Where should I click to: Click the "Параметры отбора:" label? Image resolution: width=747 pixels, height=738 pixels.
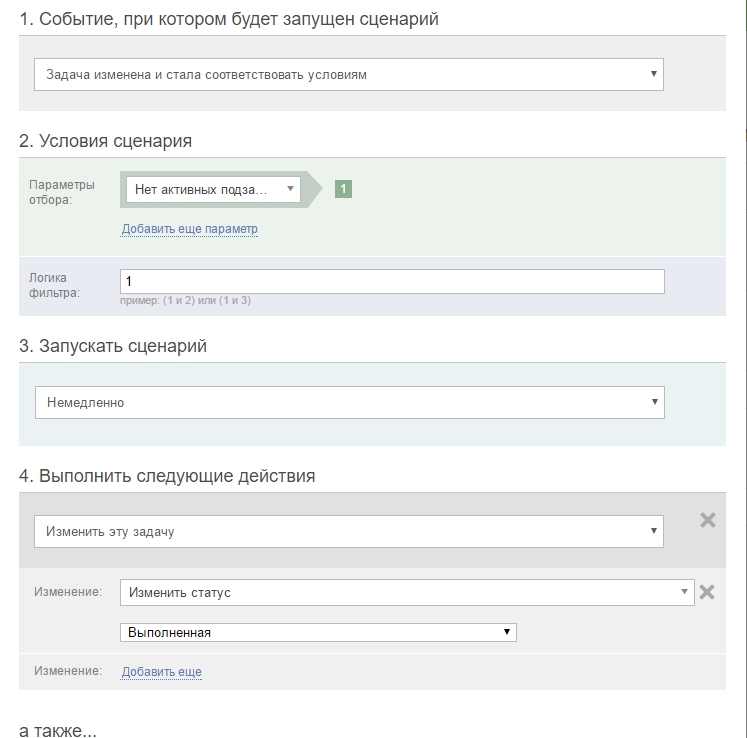[x=62, y=191]
